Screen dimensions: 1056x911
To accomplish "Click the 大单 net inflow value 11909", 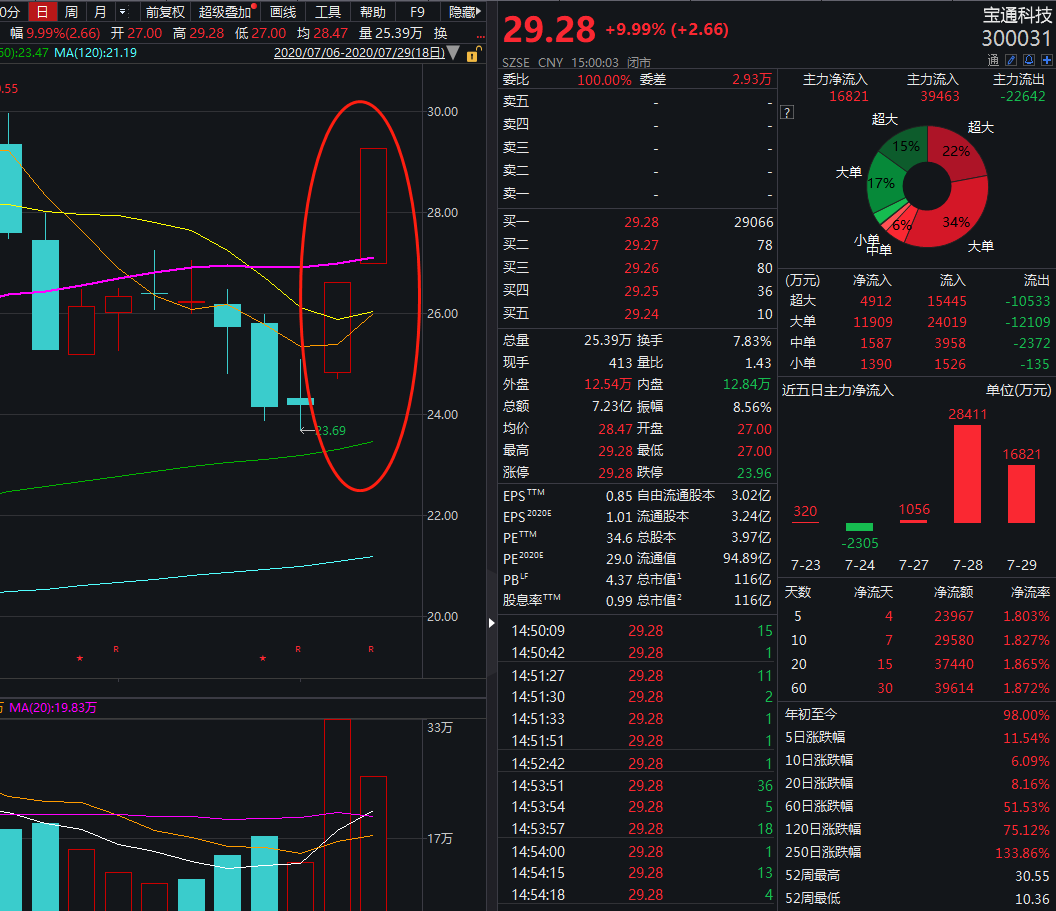I will tap(873, 322).
